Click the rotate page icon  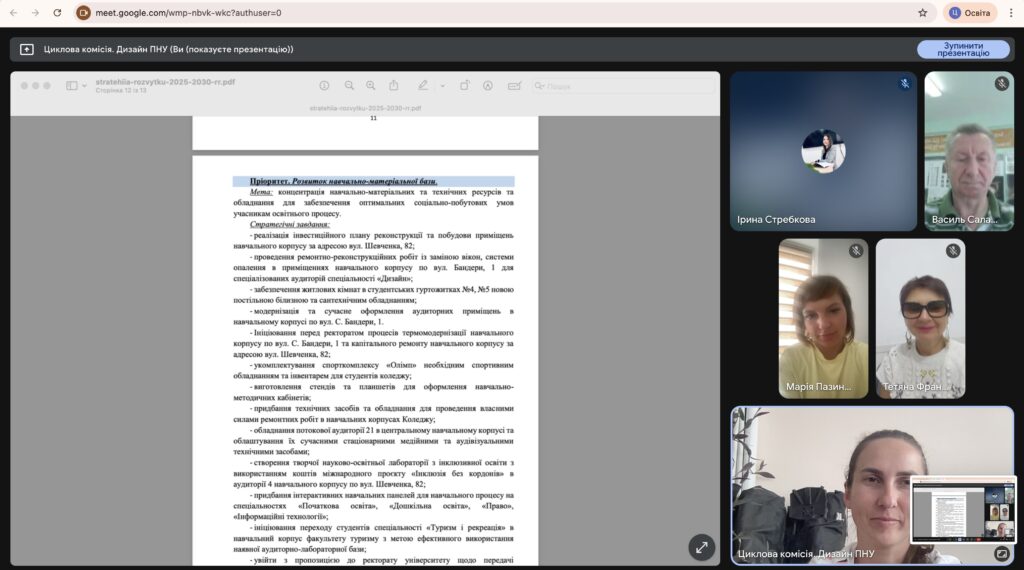(464, 86)
